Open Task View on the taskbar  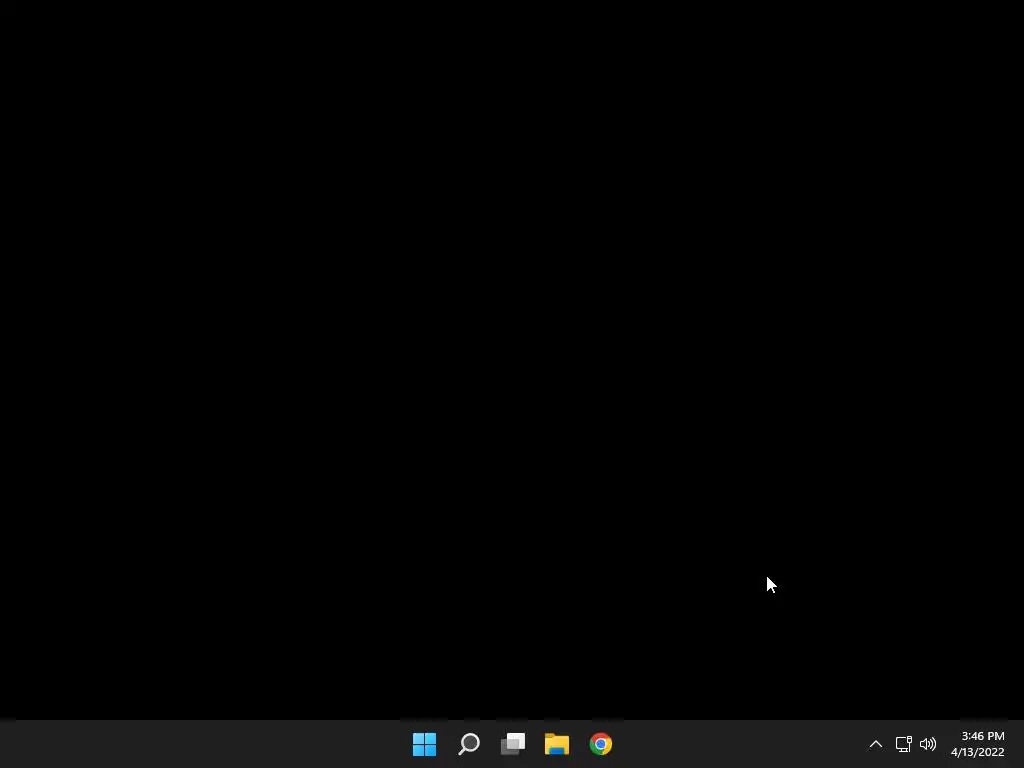pyautogui.click(x=513, y=744)
